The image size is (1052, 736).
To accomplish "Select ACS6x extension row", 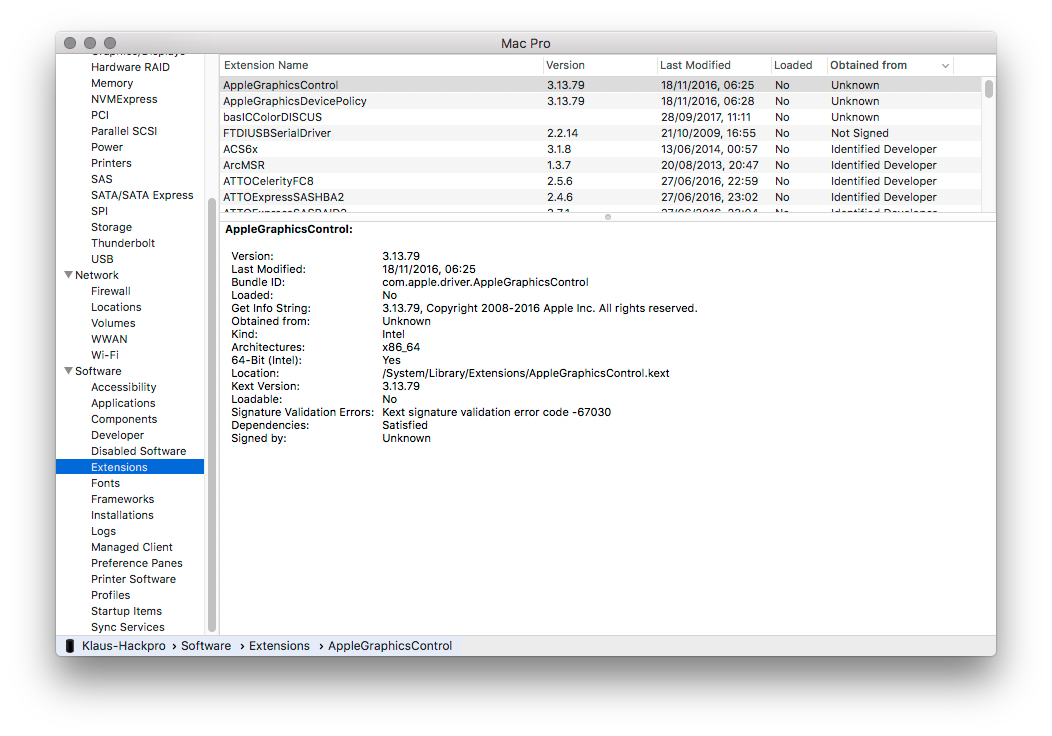I will click(x=600, y=150).
